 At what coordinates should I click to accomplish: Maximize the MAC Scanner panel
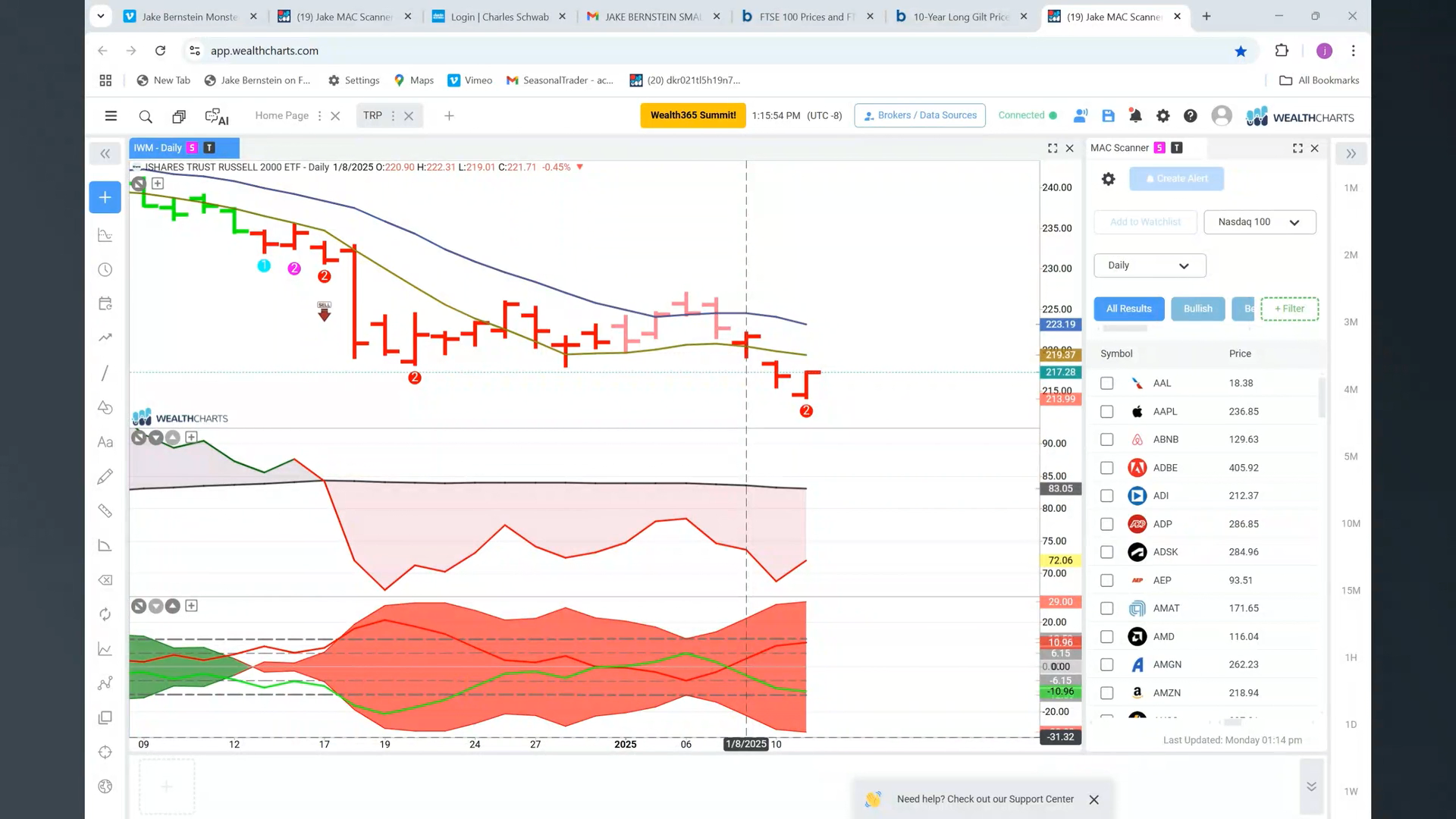pyautogui.click(x=1298, y=149)
